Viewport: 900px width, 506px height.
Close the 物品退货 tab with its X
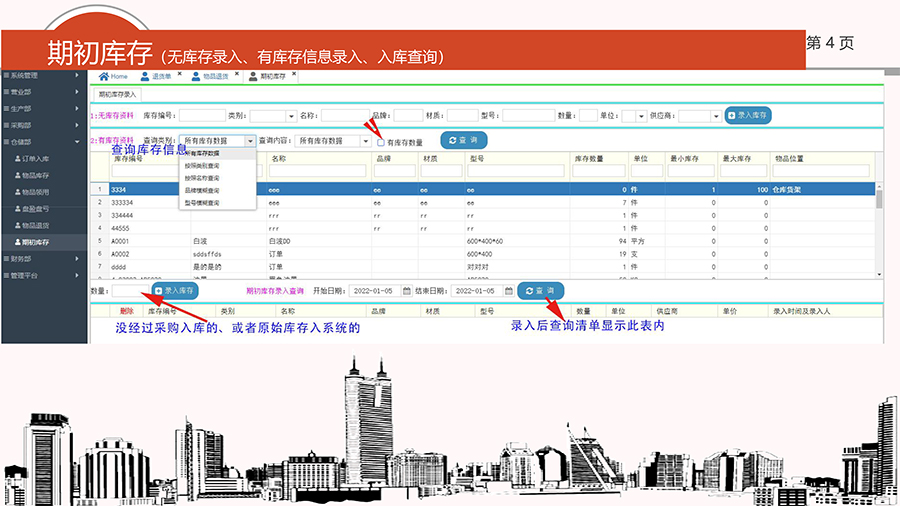237,74
